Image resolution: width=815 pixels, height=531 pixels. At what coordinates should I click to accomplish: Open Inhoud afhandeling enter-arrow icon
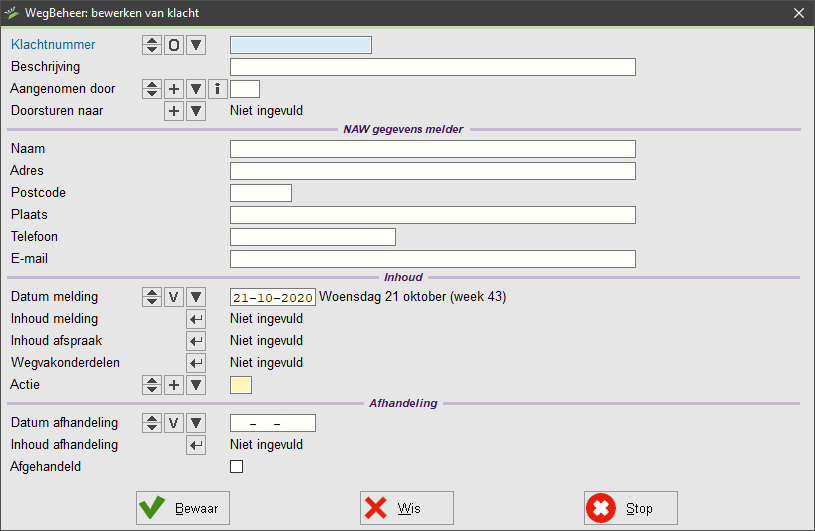pos(196,445)
